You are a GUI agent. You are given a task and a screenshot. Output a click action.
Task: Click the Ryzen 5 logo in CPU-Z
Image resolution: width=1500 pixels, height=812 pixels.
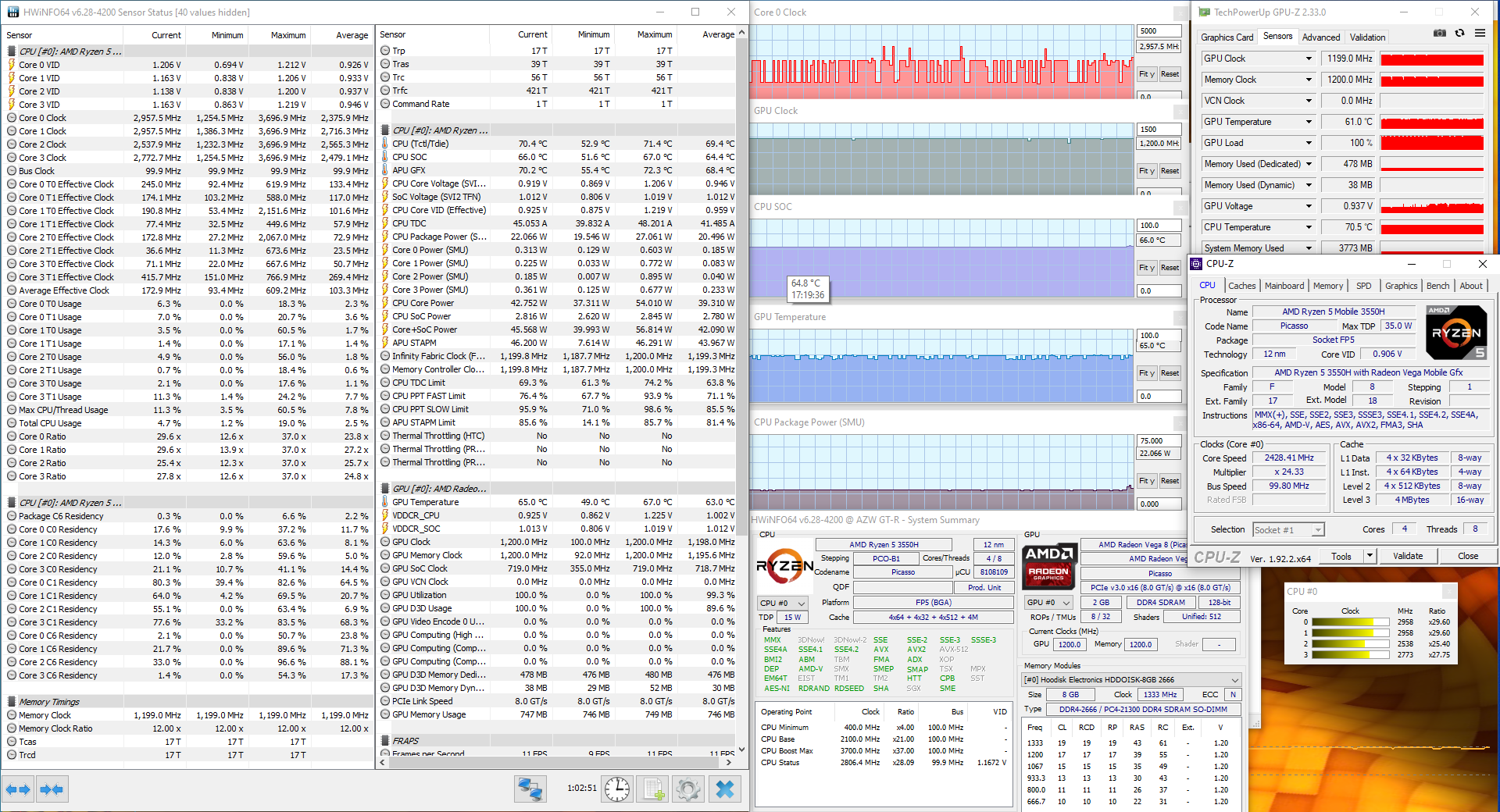tap(1456, 332)
